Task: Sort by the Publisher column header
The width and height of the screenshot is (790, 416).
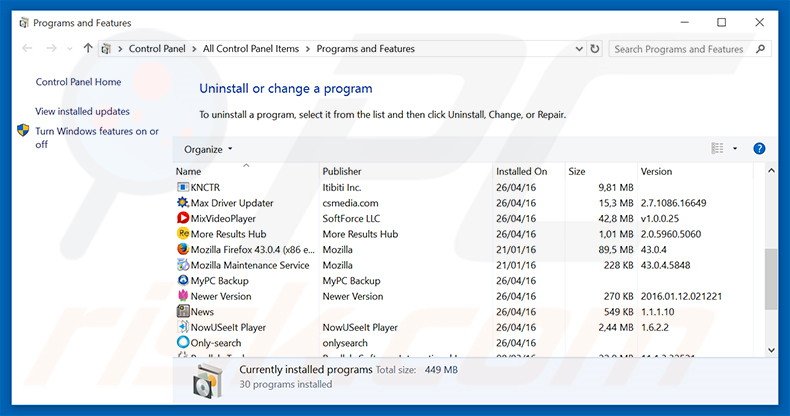Action: pyautogui.click(x=342, y=171)
